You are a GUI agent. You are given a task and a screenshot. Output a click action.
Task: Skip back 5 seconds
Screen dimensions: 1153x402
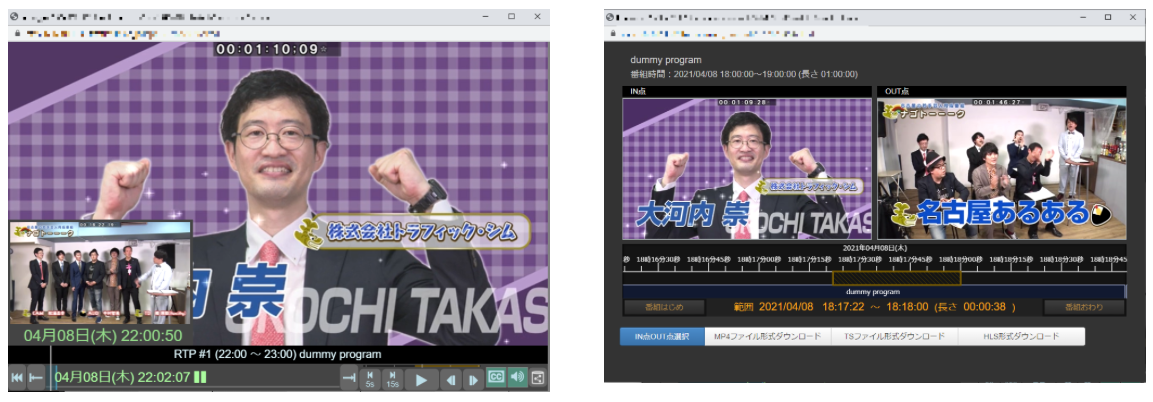click(x=370, y=378)
